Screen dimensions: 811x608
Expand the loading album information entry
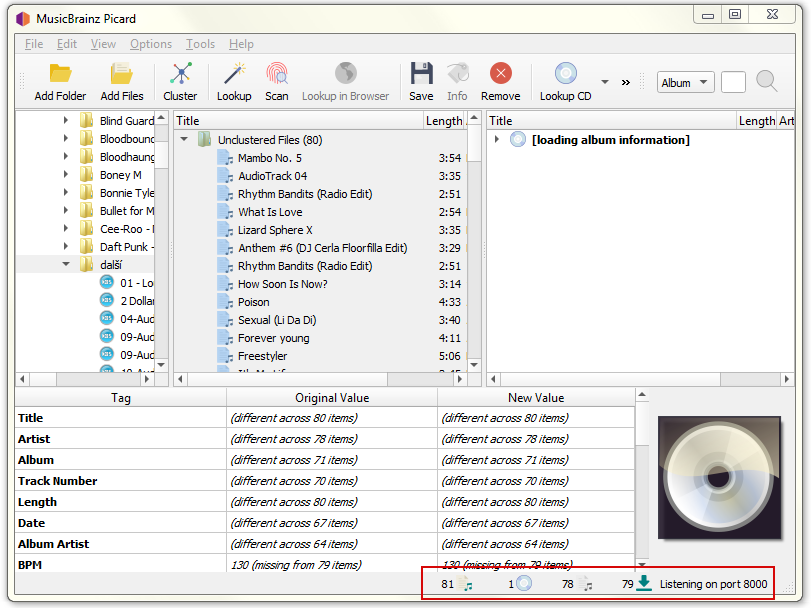497,139
